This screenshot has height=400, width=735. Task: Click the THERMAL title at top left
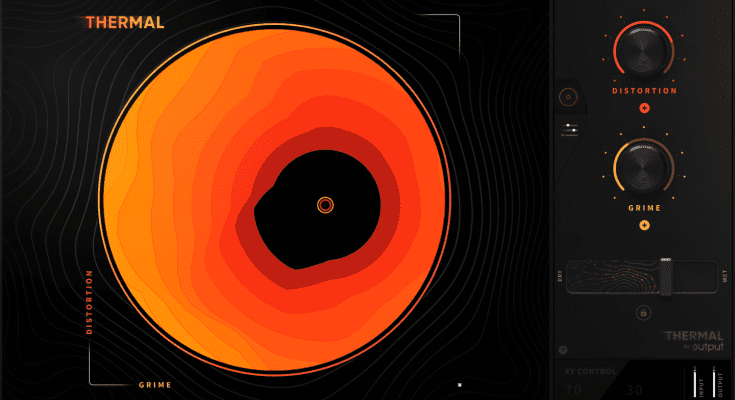[x=125, y=22]
